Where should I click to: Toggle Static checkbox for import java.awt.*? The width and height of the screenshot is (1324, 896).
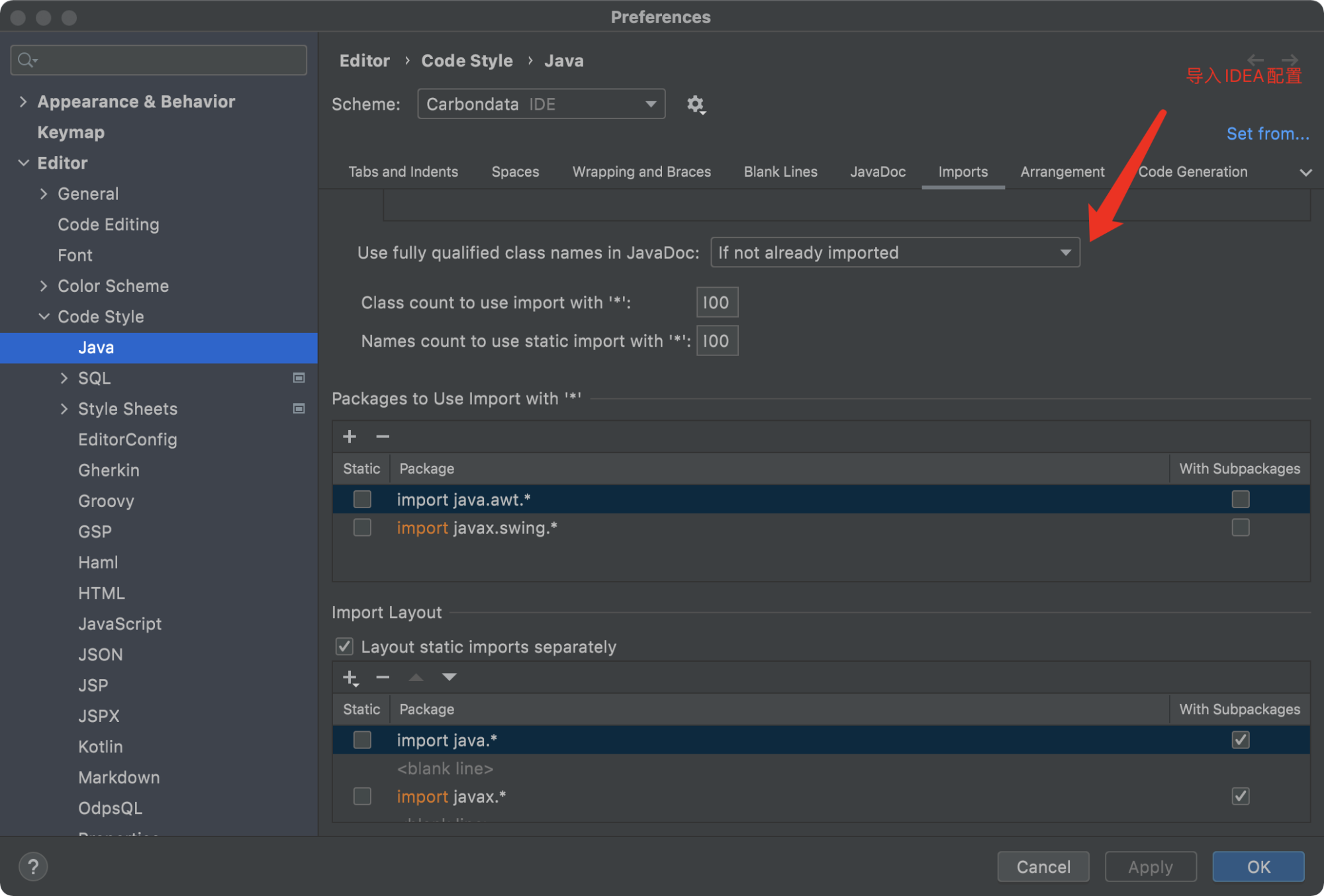[x=362, y=499]
